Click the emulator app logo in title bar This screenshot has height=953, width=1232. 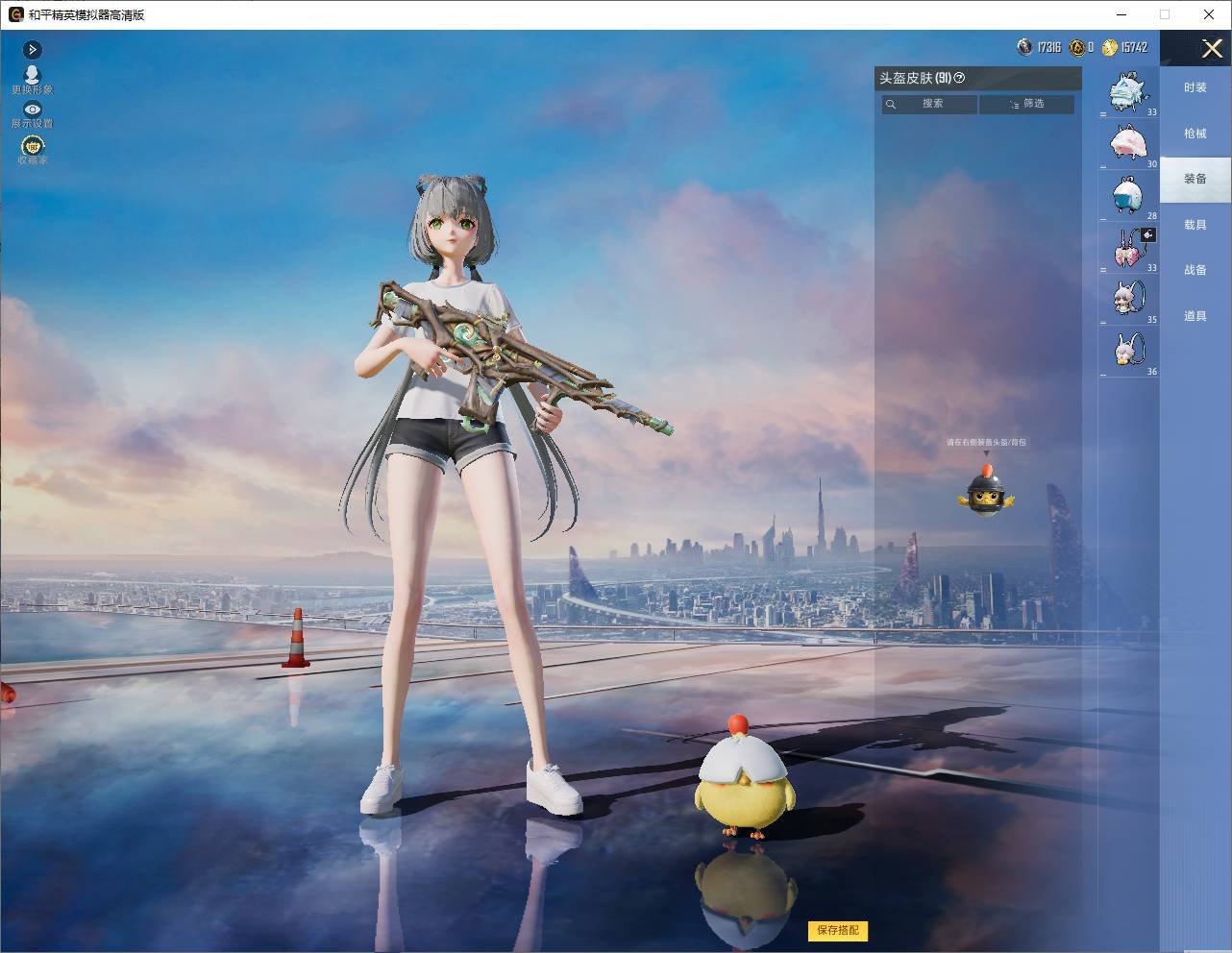pos(15,14)
